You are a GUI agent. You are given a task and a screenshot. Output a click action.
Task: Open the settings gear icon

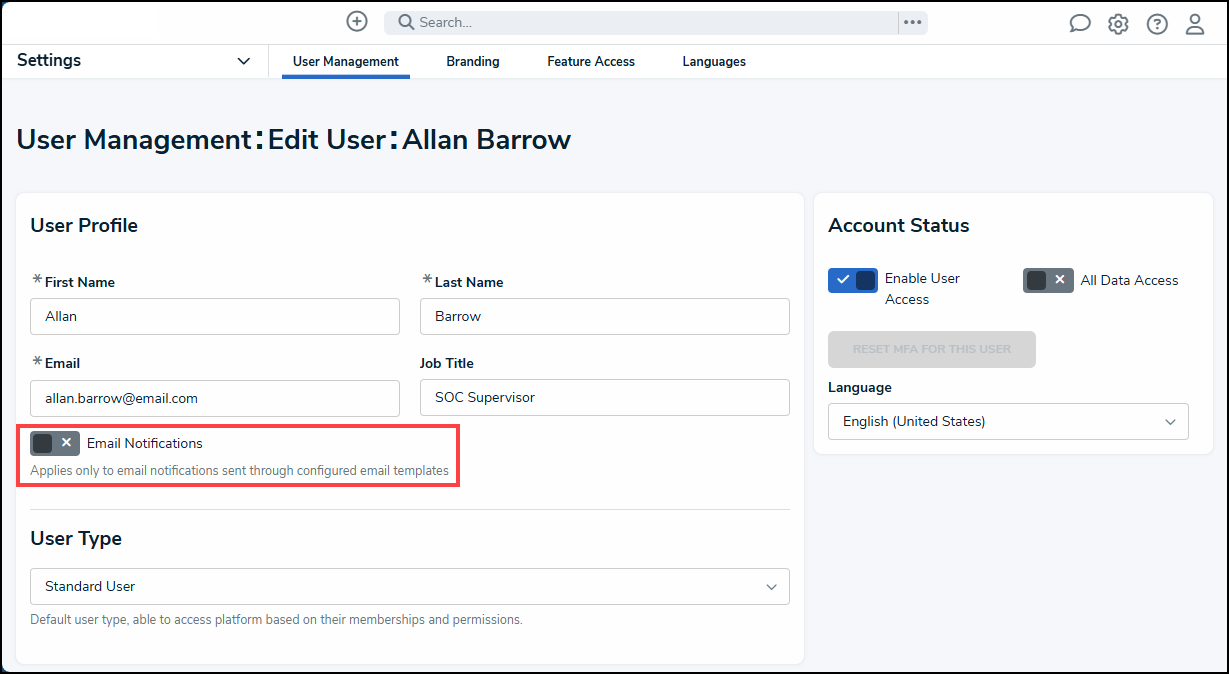pos(1118,24)
